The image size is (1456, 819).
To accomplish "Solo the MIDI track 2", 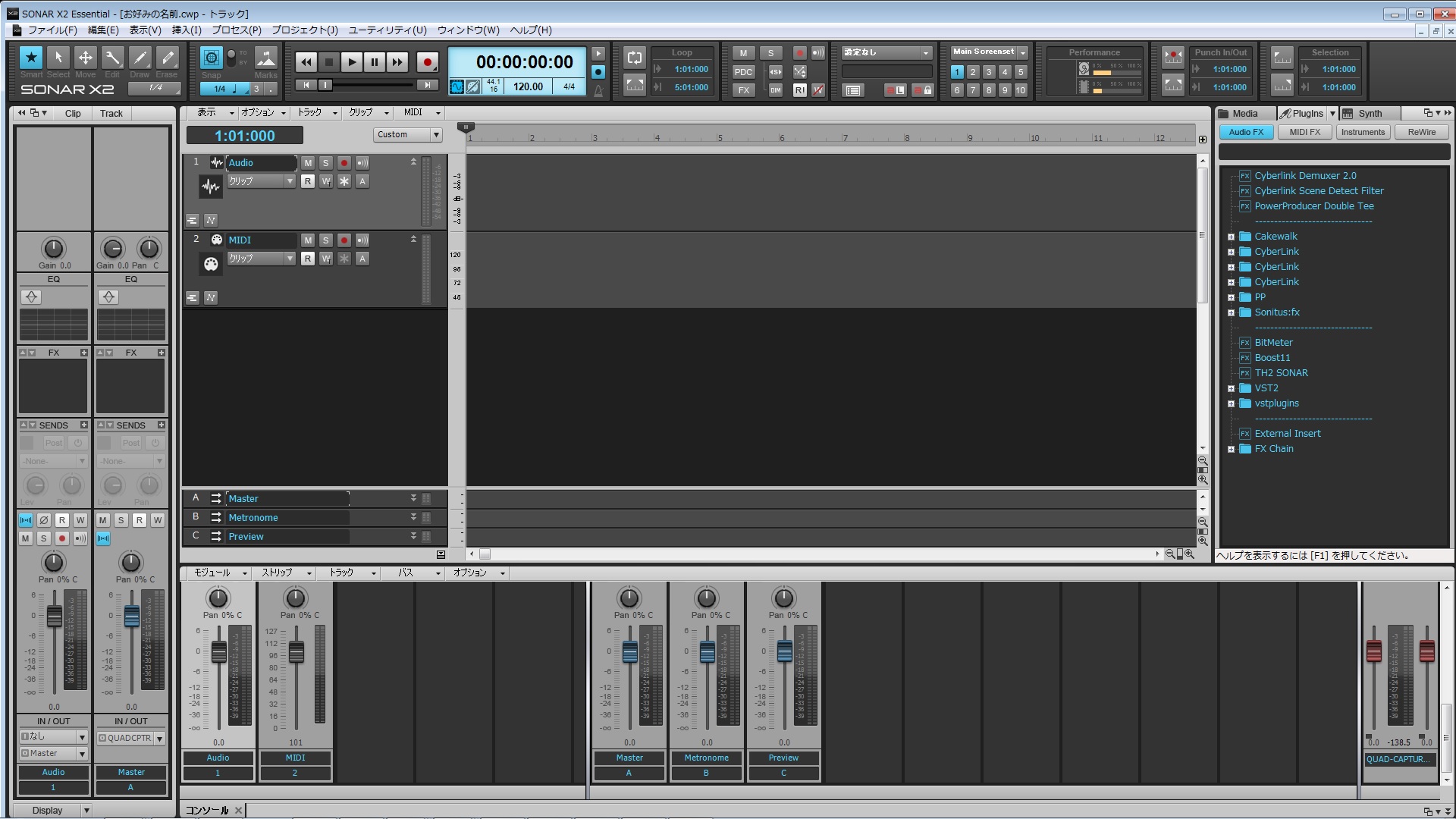I will [x=326, y=239].
